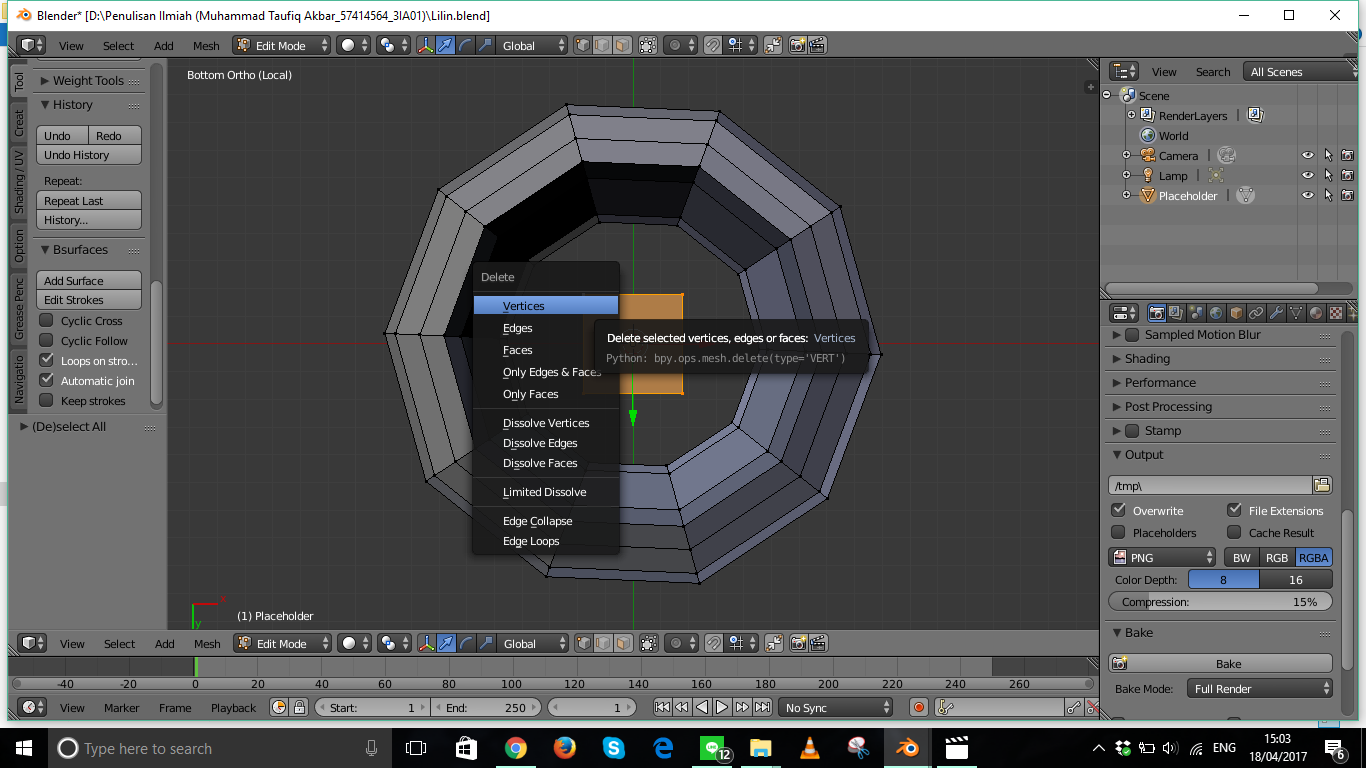Image resolution: width=1366 pixels, height=768 pixels.
Task: Enable the Keep strokes checkbox
Action: 46,400
